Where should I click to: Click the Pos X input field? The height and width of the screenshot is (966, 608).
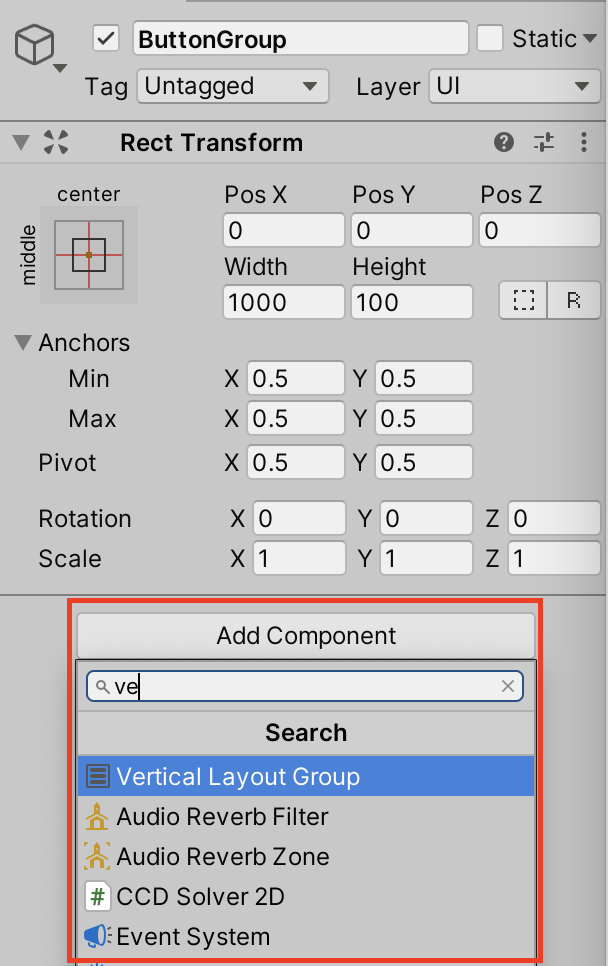(x=283, y=230)
